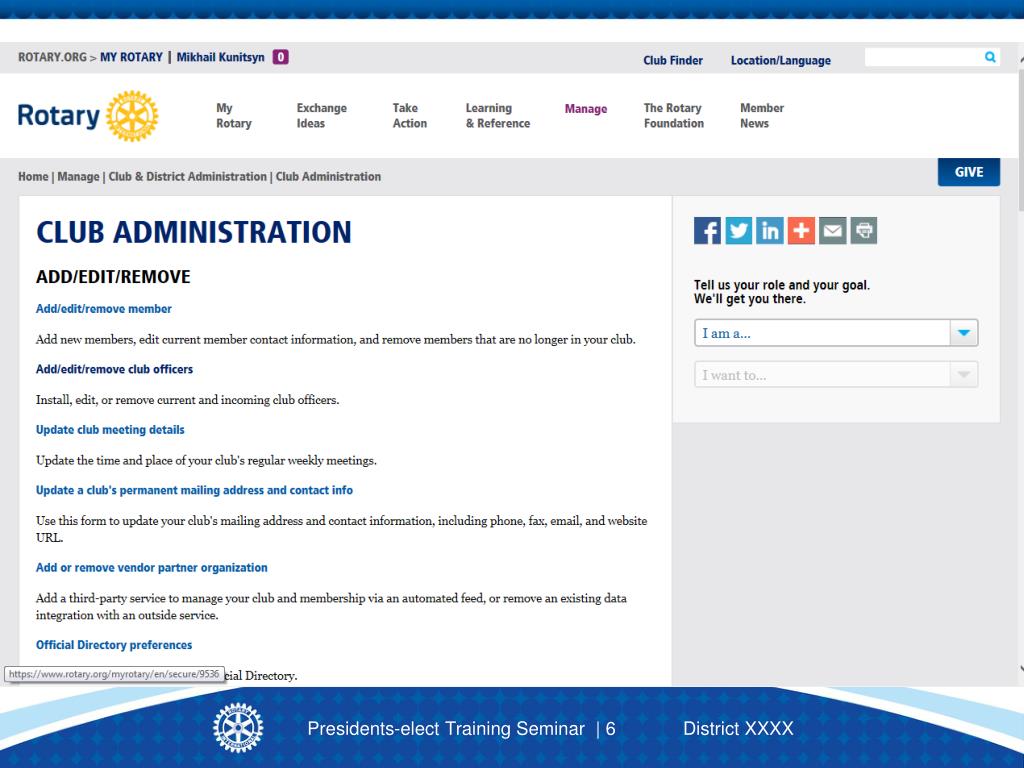Screen dimensions: 1024x768
Task: Click Club Administration breadcrumb
Action: tap(328, 176)
